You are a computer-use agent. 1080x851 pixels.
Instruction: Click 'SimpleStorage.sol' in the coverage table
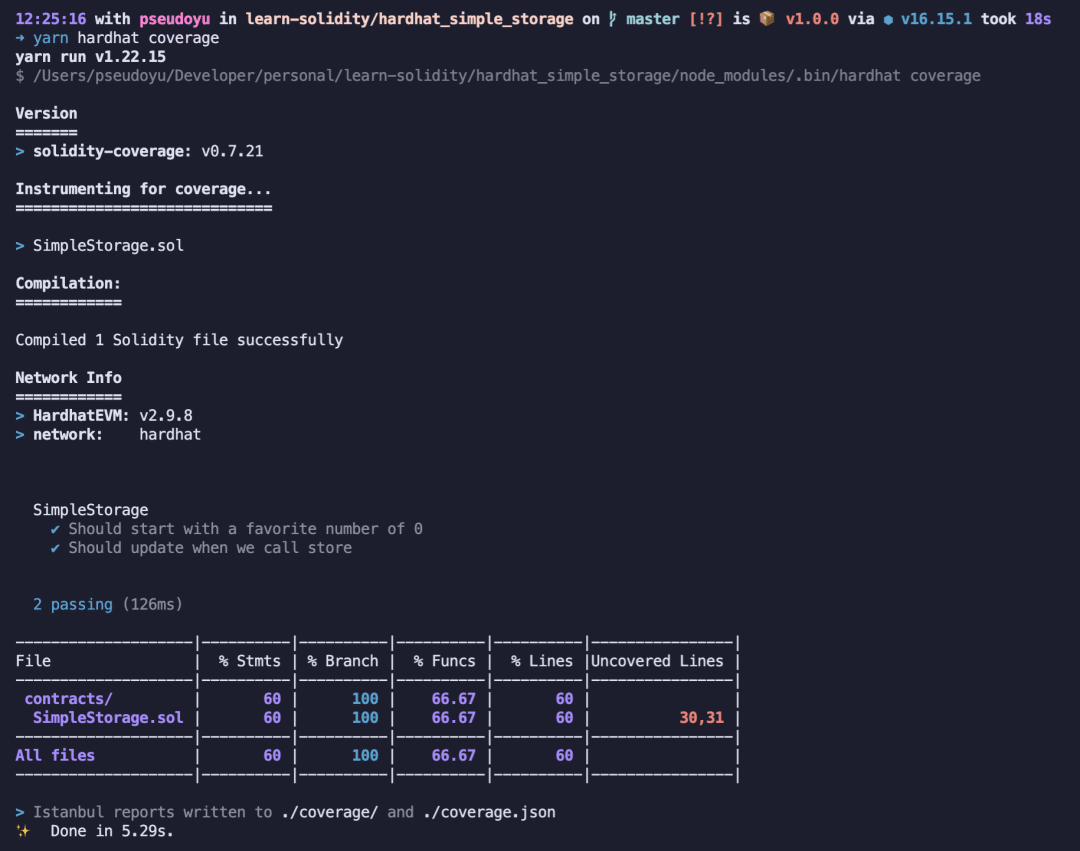(108, 717)
